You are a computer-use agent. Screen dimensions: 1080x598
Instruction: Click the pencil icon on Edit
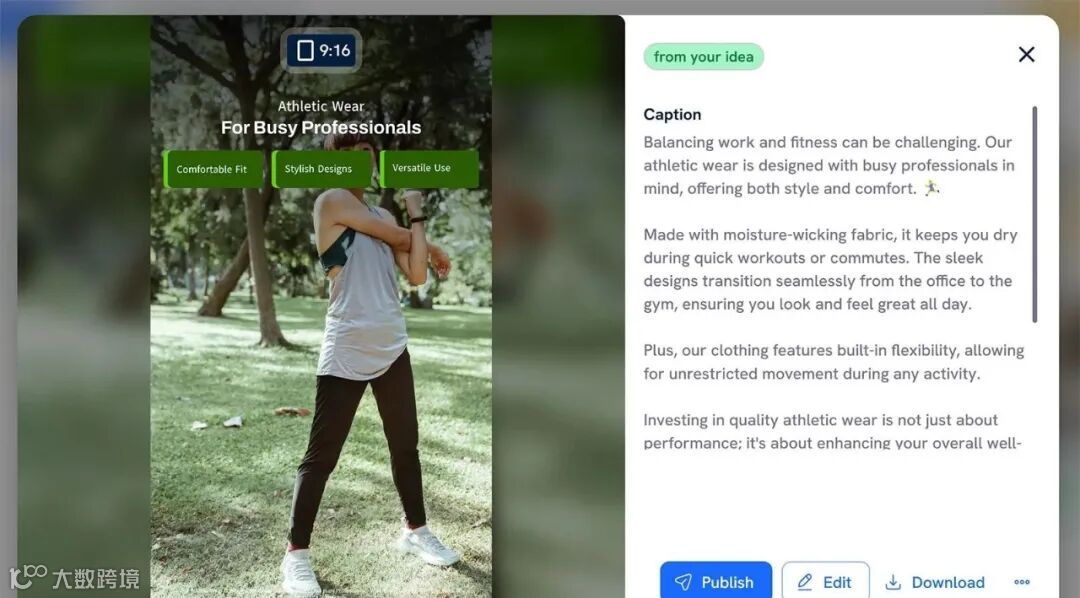[804, 582]
